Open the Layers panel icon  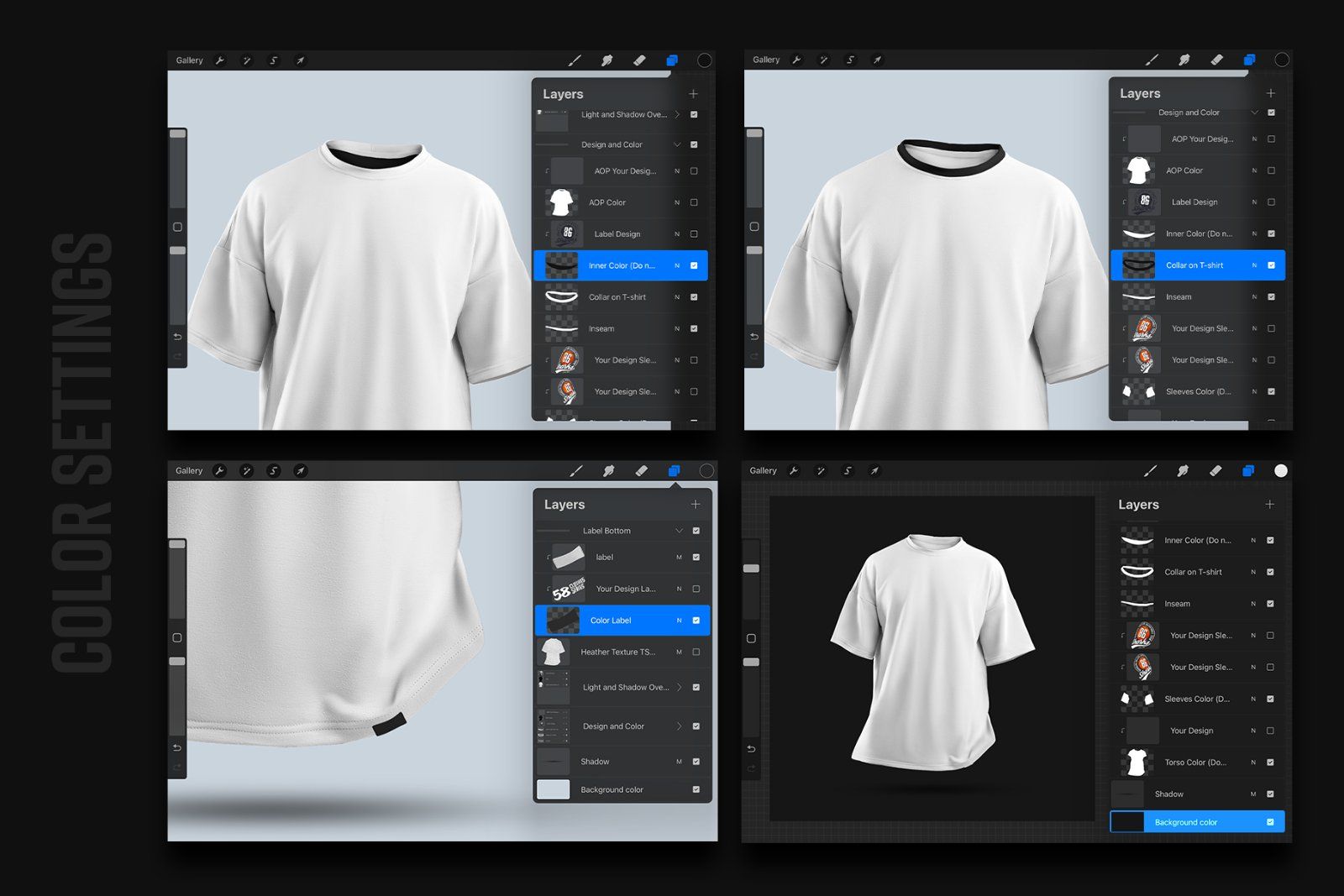click(x=671, y=60)
